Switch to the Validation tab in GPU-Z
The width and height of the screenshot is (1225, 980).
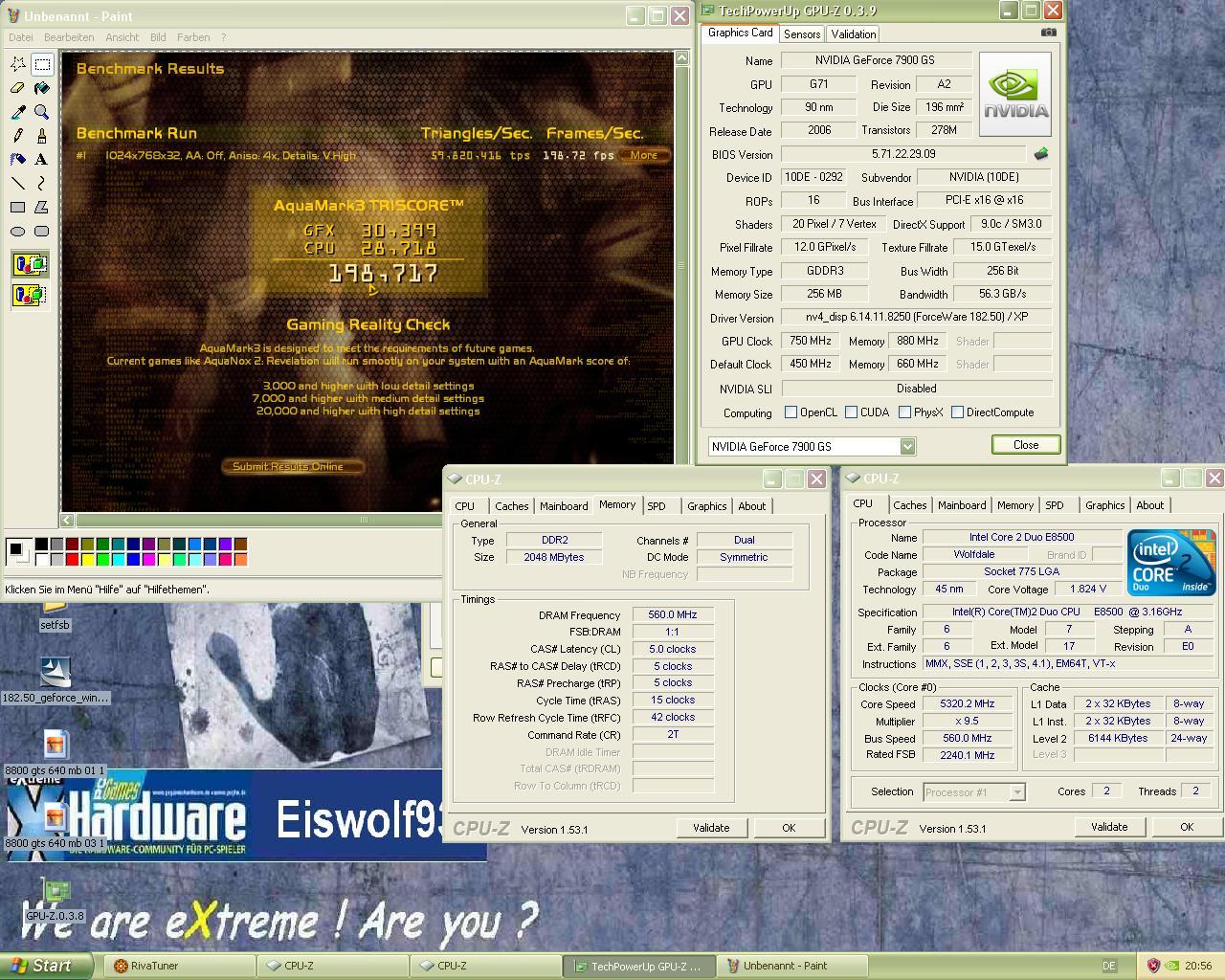coord(853,33)
